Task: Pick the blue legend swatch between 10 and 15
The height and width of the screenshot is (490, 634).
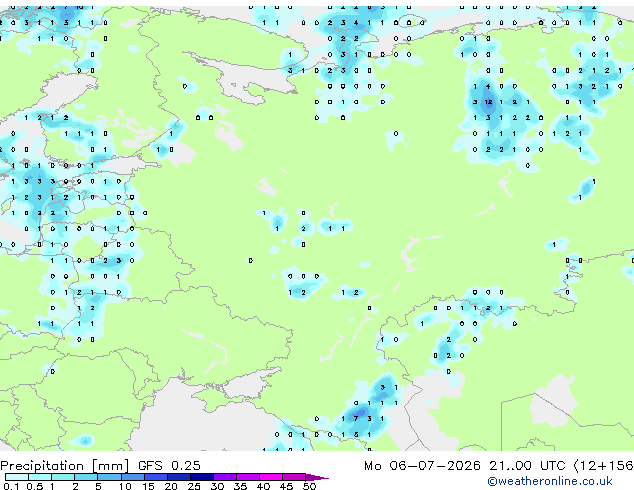Action: click(x=133, y=477)
